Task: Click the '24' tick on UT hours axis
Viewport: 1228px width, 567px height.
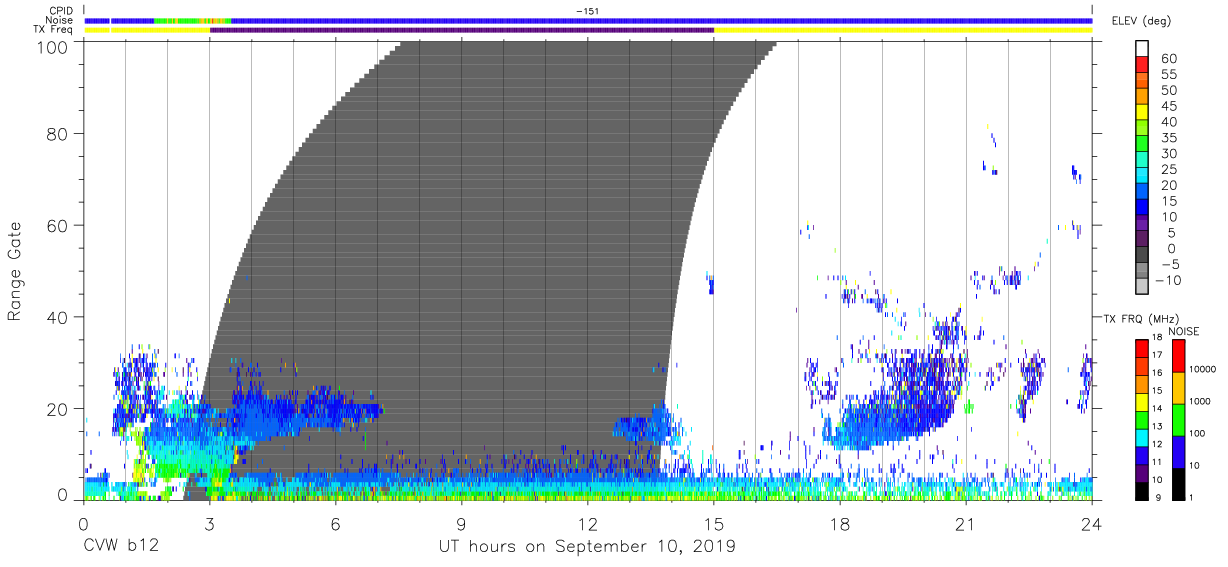Action: pyautogui.click(x=1091, y=522)
